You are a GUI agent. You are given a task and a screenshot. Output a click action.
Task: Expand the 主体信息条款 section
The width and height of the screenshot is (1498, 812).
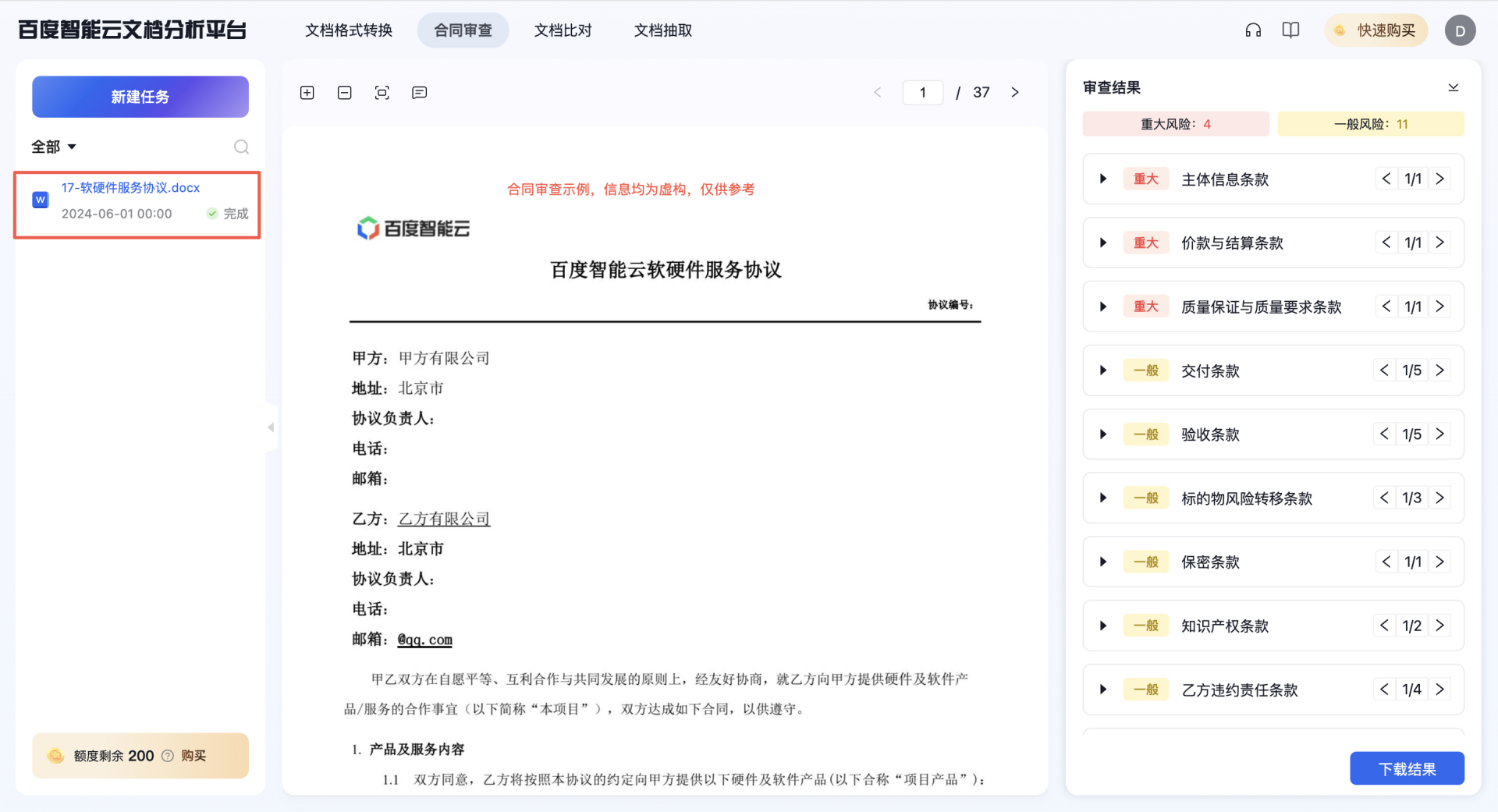pyautogui.click(x=1103, y=179)
